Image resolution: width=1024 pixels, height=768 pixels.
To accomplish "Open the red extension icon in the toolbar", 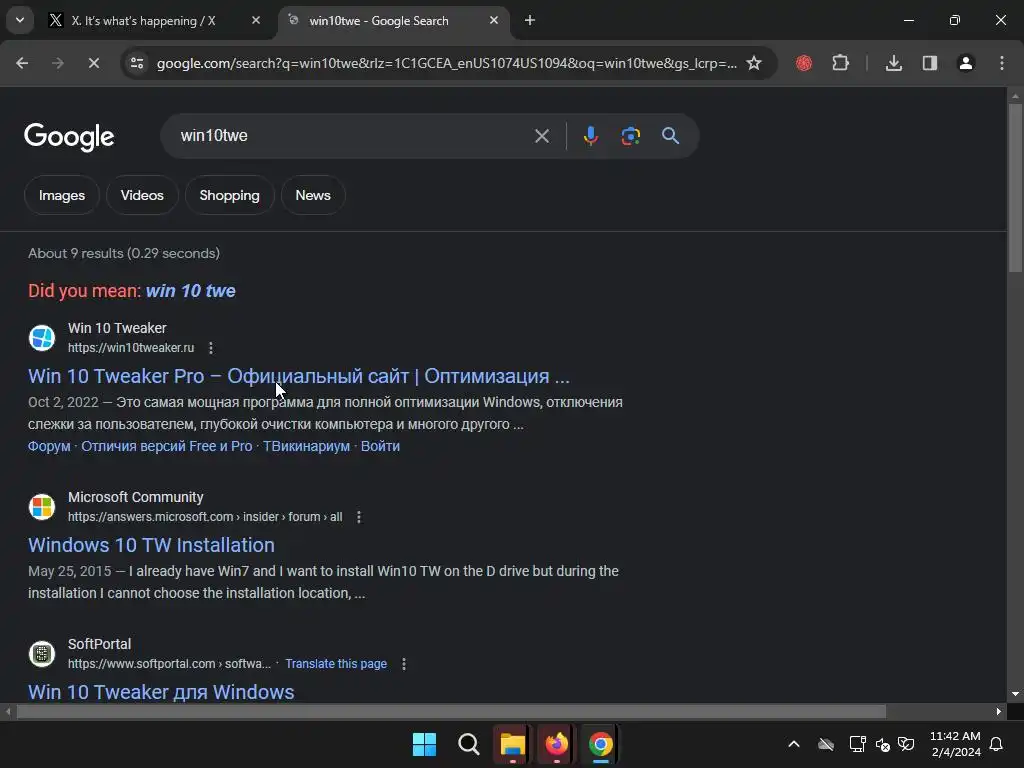I will (x=804, y=63).
